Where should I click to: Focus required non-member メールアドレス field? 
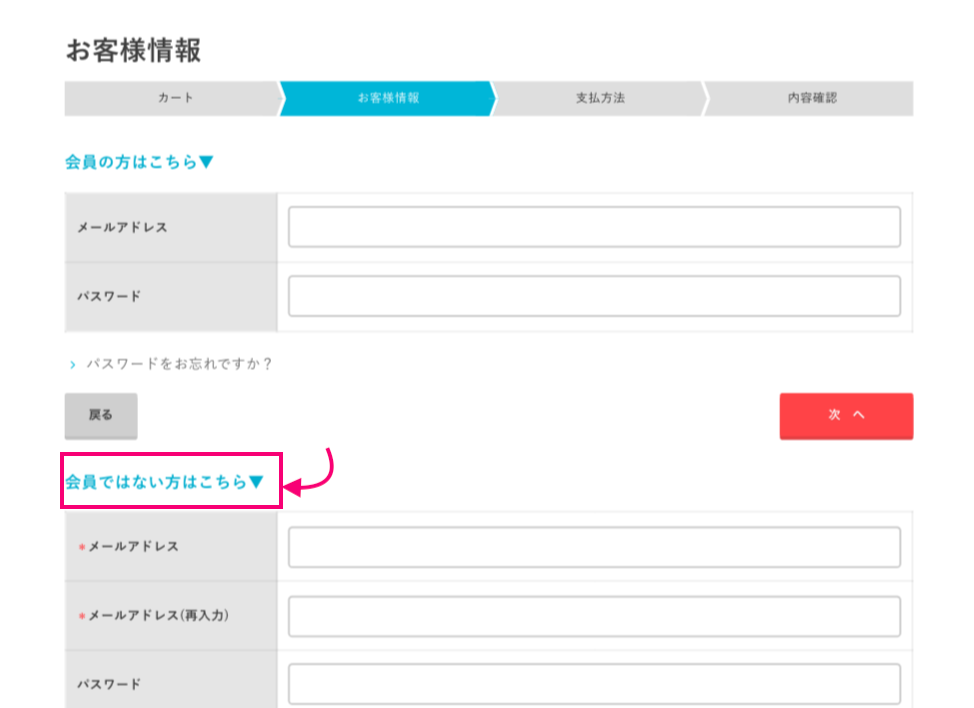click(x=594, y=547)
